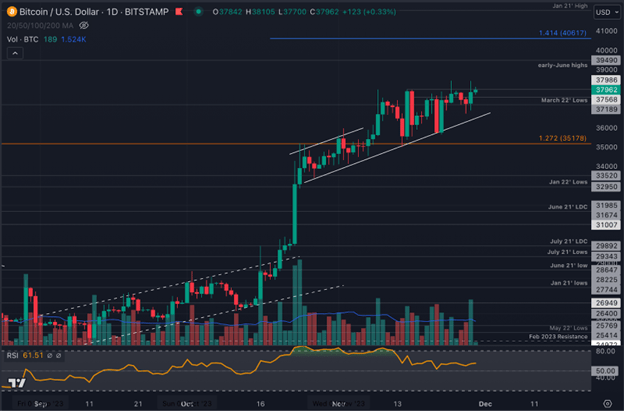Click the 'July 21' Lows' annotation
Image resolution: width=624 pixels, height=411 pixels.
coord(567,252)
